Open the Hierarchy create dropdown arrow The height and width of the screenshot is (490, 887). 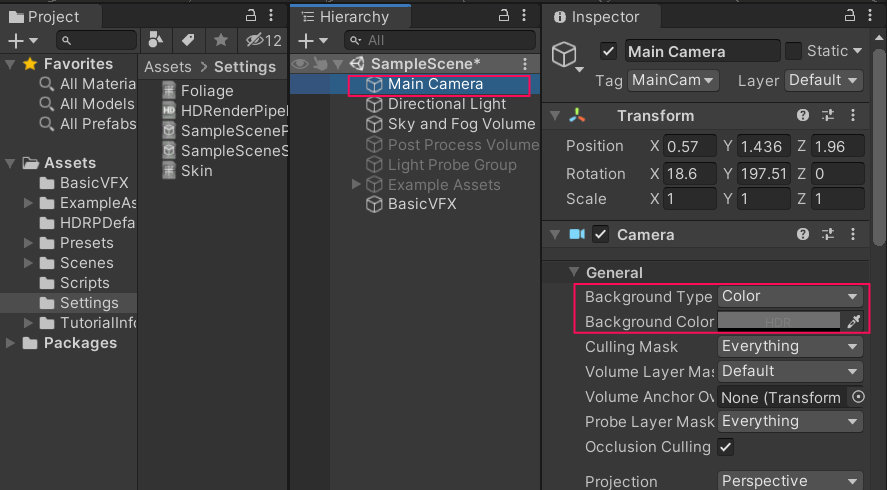click(x=323, y=41)
